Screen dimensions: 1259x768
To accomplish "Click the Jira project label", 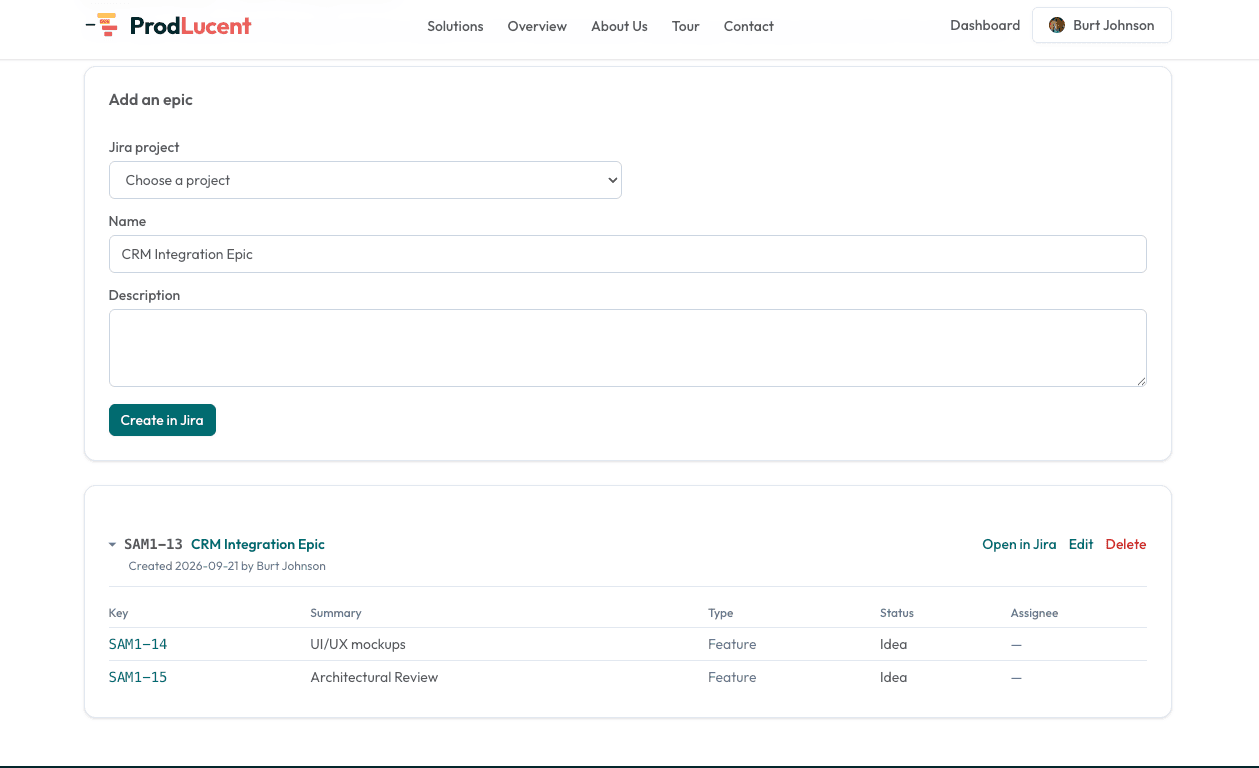I will click(144, 147).
